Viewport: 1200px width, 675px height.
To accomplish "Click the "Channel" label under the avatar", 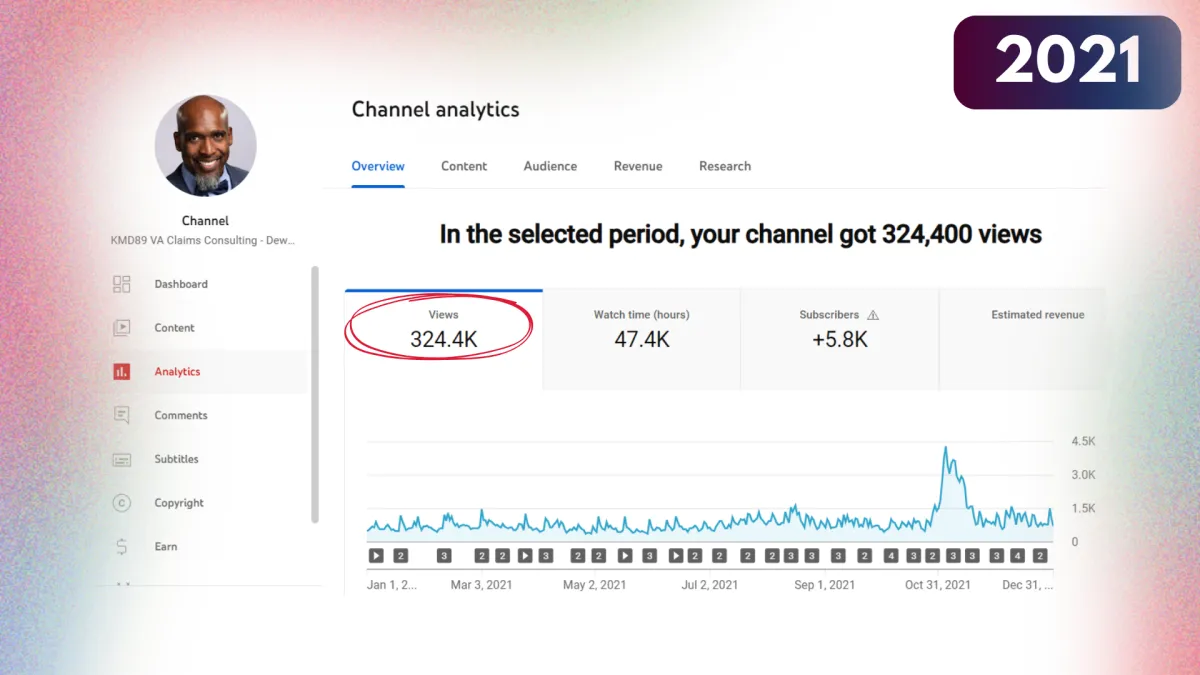I will tap(205, 221).
